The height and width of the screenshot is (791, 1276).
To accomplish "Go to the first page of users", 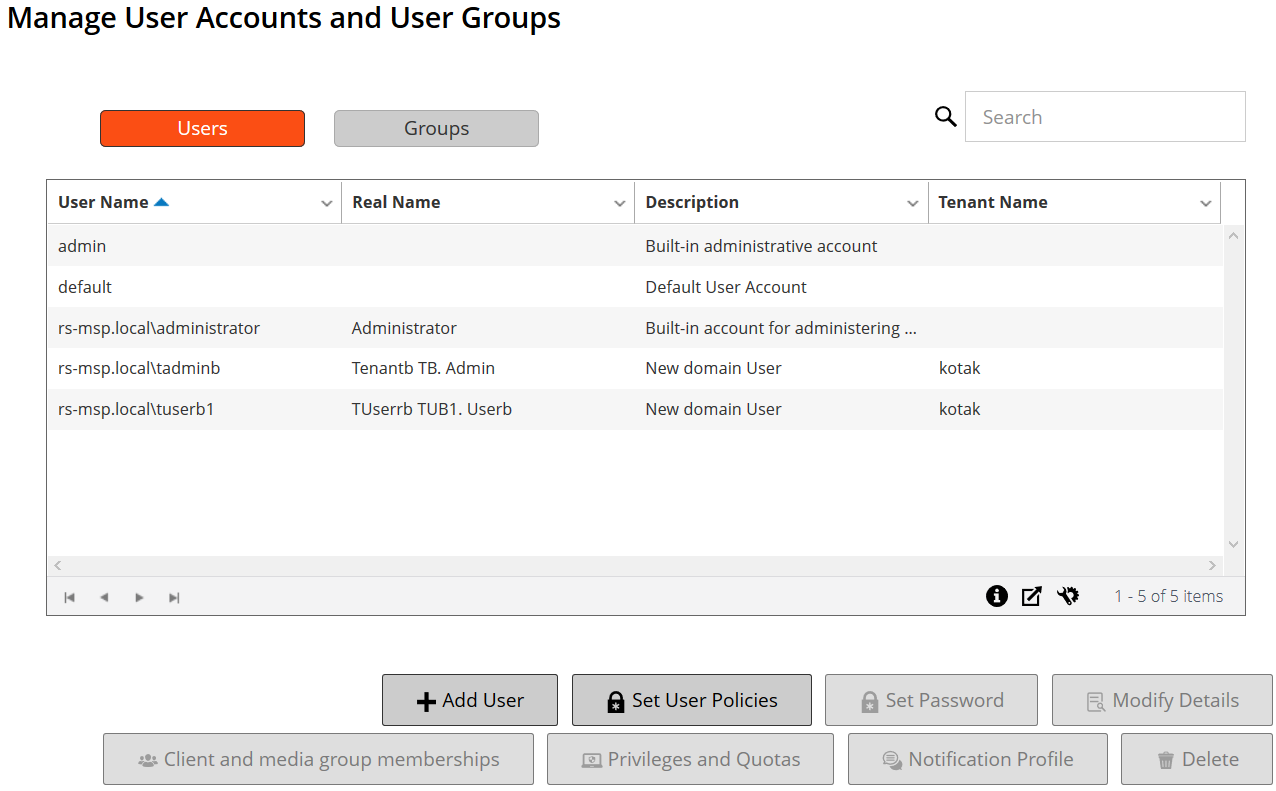I will [x=70, y=597].
